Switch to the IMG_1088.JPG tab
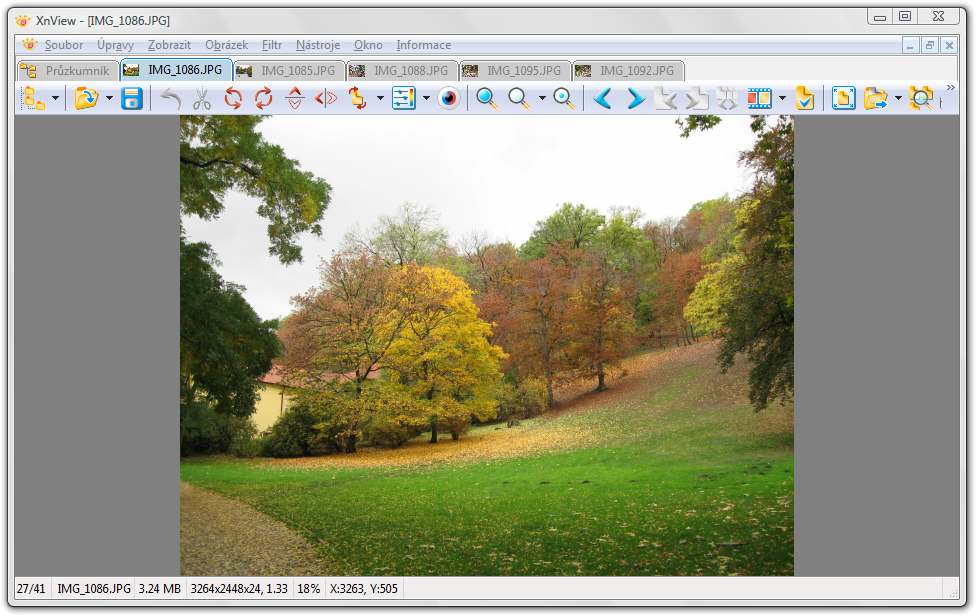 [x=402, y=71]
